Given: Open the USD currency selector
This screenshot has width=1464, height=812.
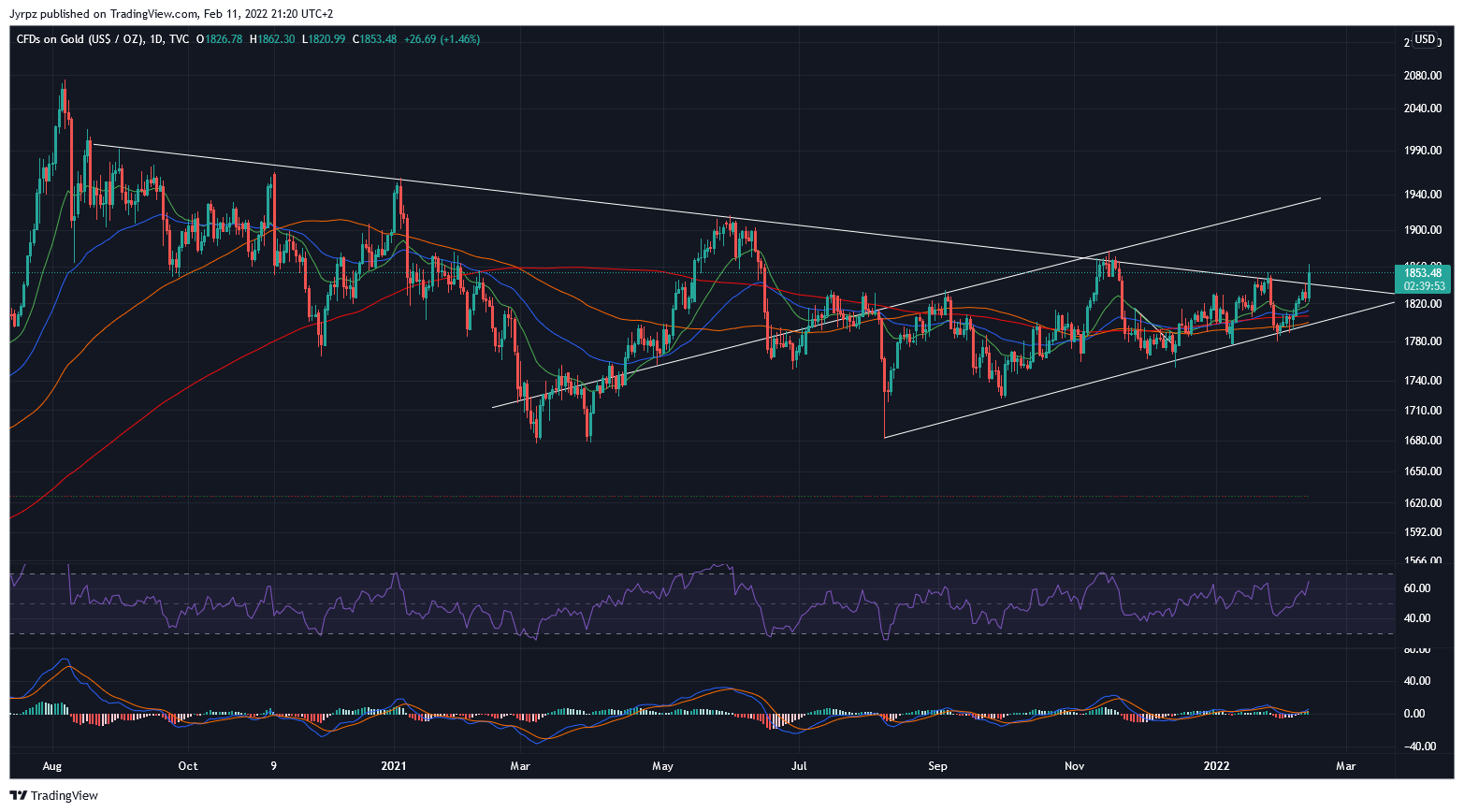Looking at the screenshot, I should (x=1424, y=39).
